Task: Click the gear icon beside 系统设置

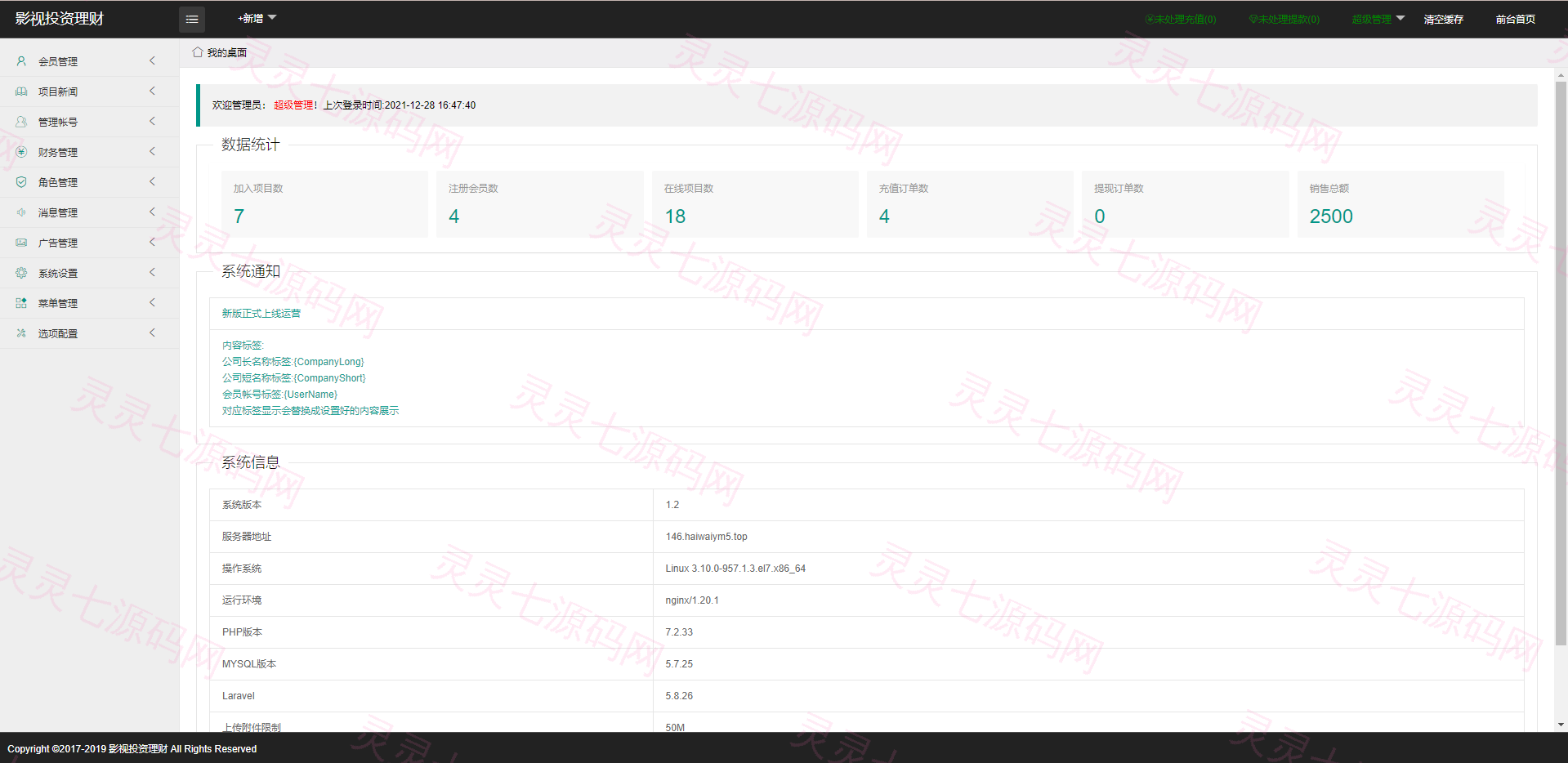Action: pos(21,273)
